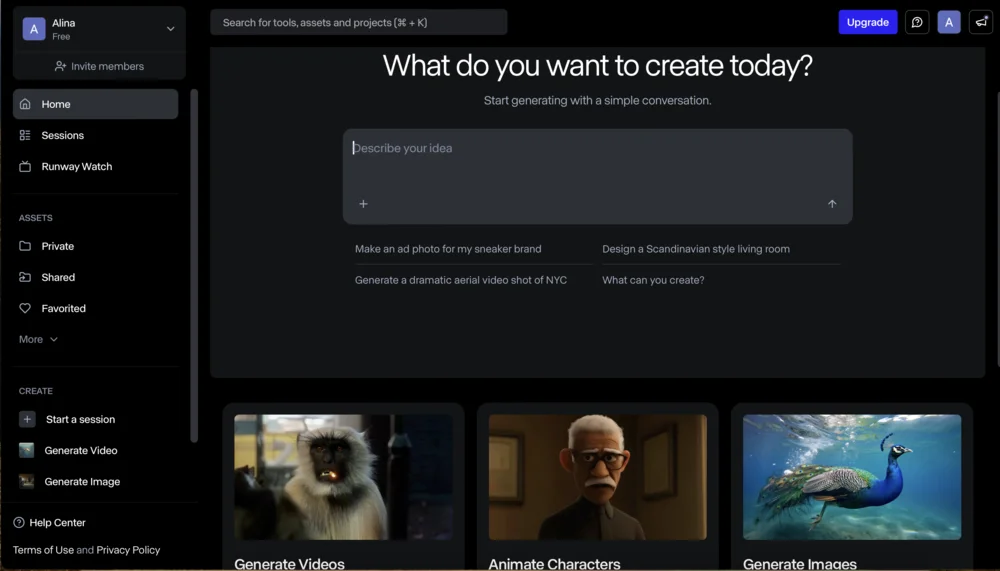Open the feedback chat icon beside Upgrade

(917, 22)
